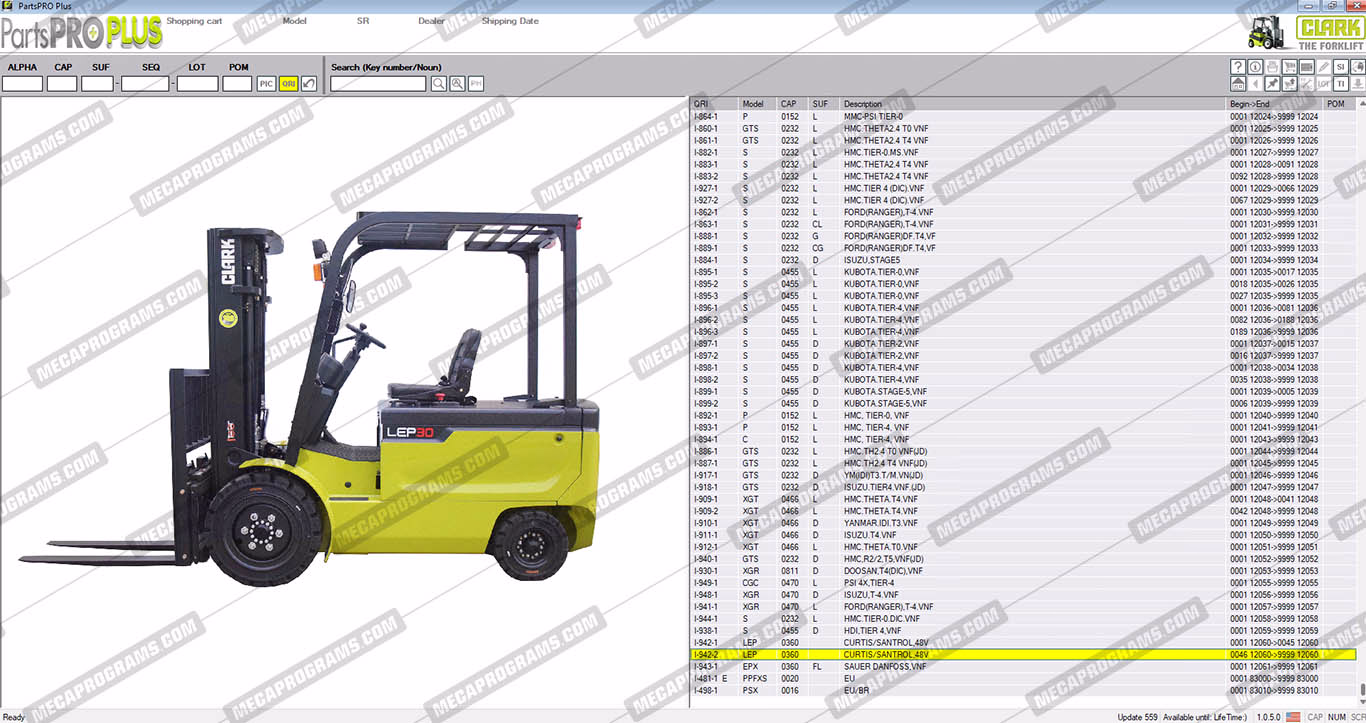The width and height of the screenshot is (1366, 723).
Task: Click the CAP column header
Action: tap(794, 104)
